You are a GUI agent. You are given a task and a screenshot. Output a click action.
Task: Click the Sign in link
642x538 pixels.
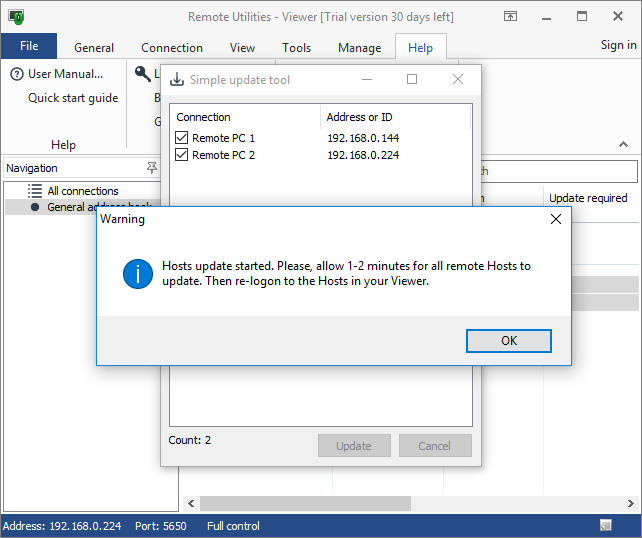[x=619, y=45]
